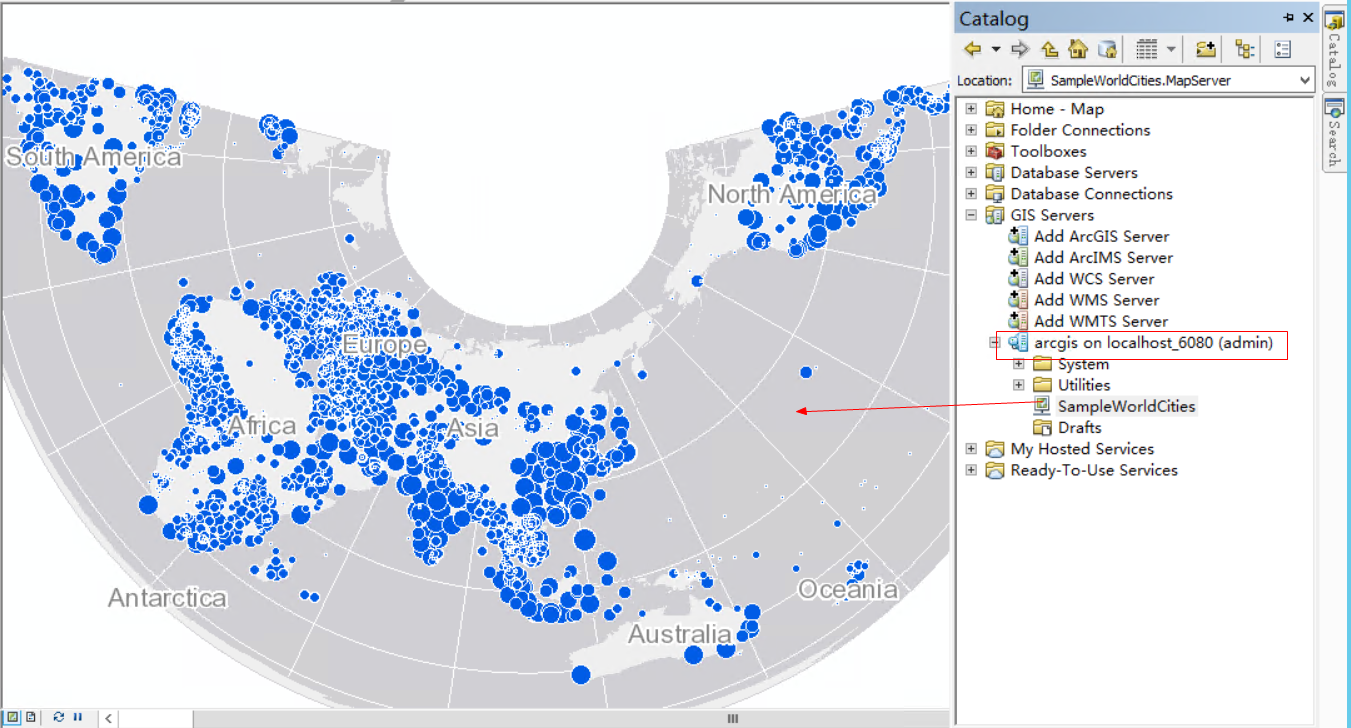
Task: Click Add WMS Server item
Action: pyautogui.click(x=1095, y=300)
